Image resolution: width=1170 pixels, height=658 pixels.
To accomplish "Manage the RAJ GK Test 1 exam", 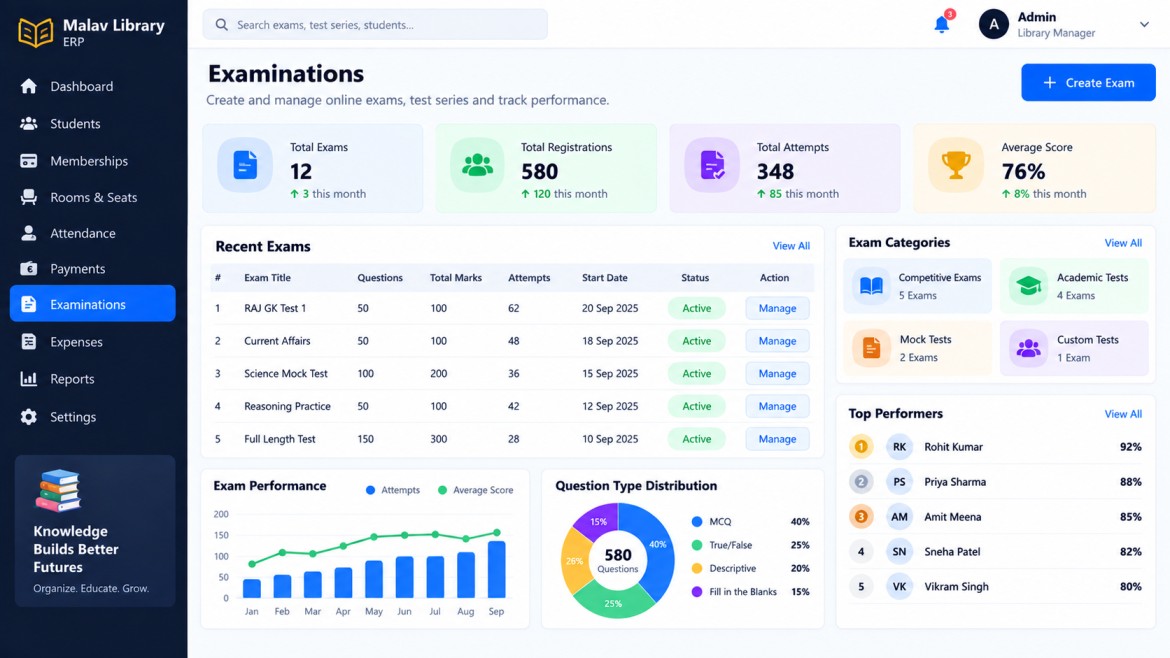I will tap(778, 308).
